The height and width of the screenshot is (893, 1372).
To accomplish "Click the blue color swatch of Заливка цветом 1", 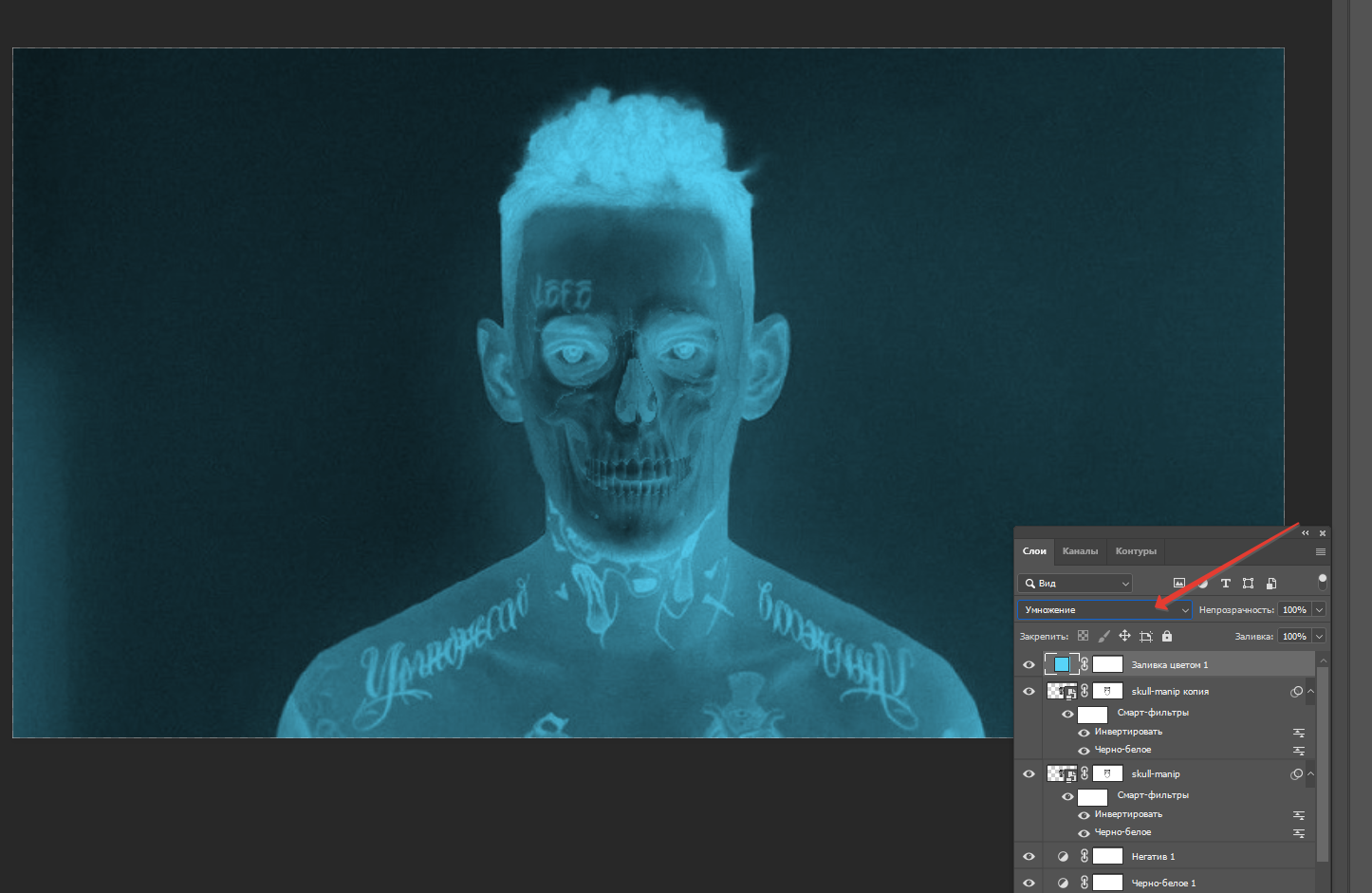I will pyautogui.click(x=1062, y=664).
